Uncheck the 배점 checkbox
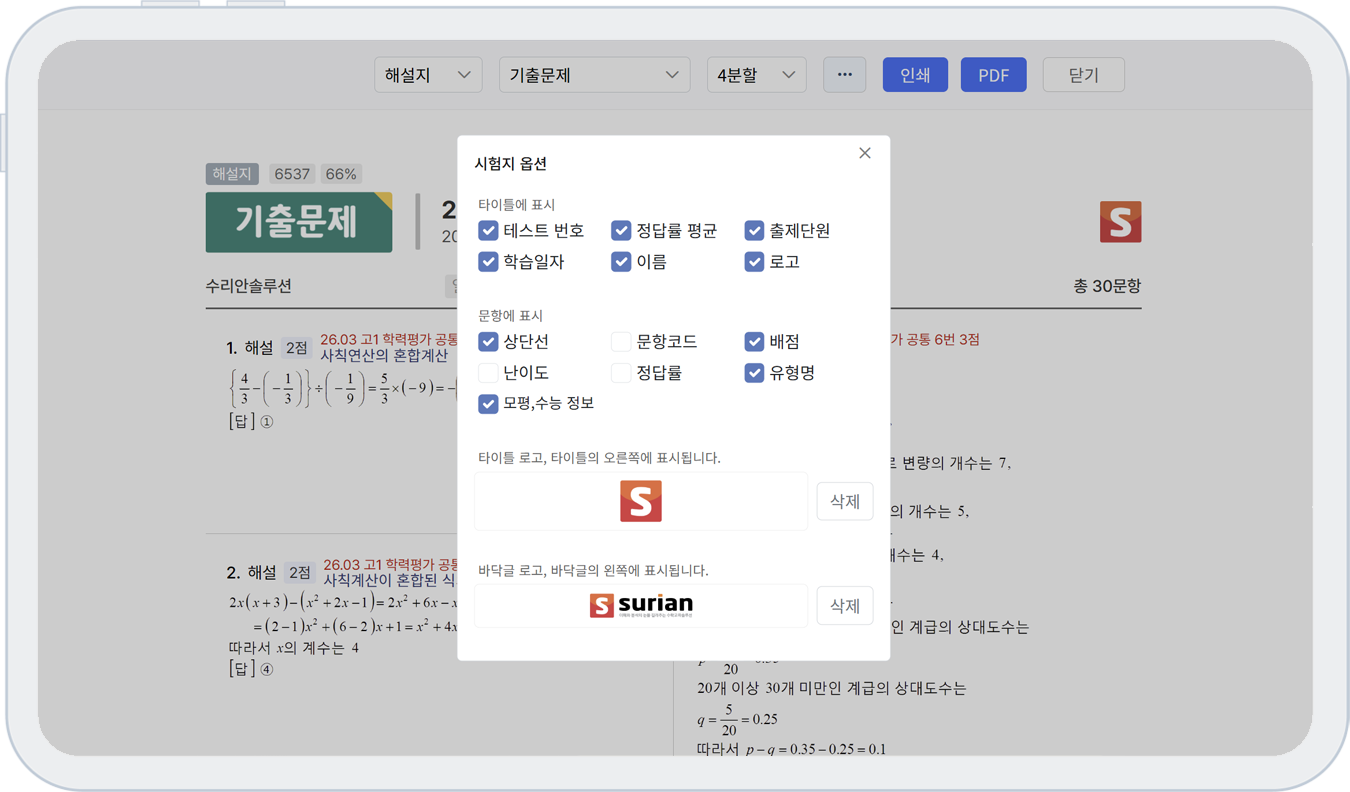 [x=754, y=342]
